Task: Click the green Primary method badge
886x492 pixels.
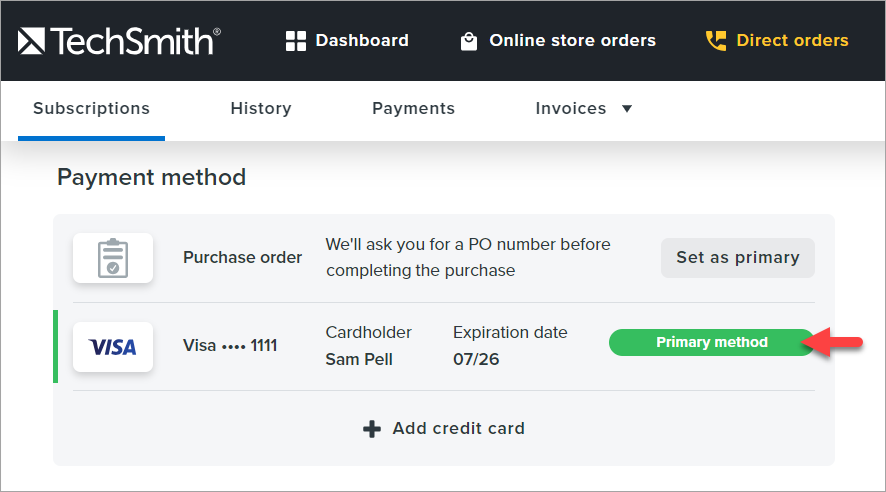Action: point(711,342)
